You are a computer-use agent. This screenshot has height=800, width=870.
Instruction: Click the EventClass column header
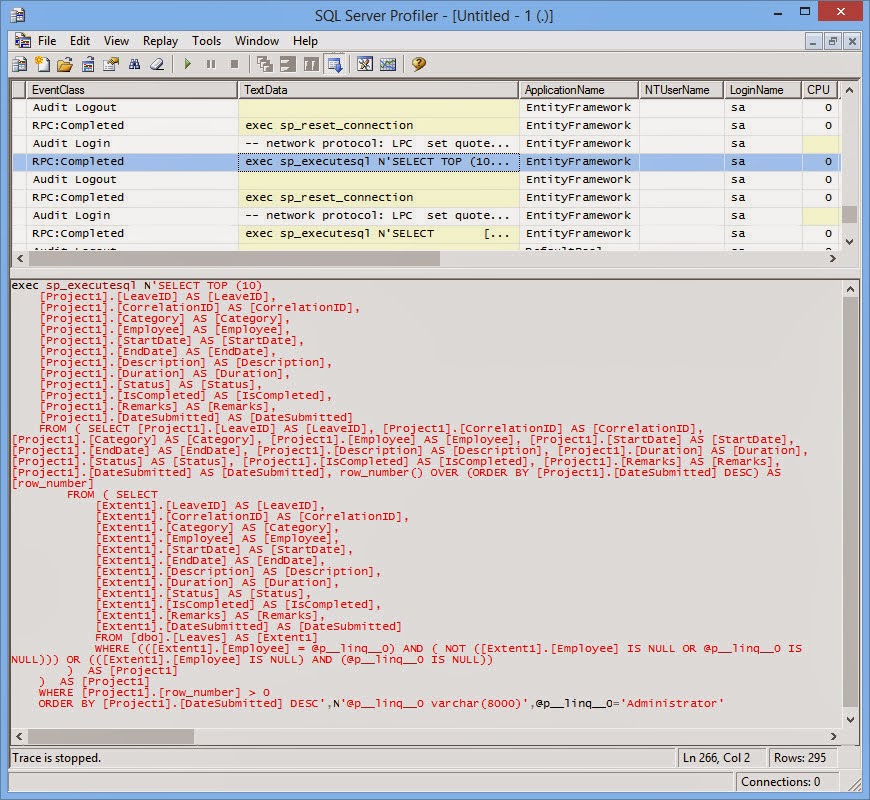(131, 90)
